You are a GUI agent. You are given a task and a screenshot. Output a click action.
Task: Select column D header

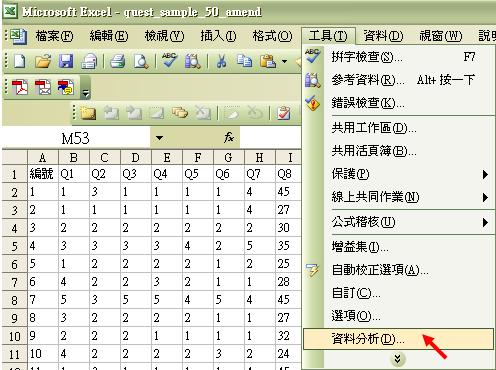(136, 157)
